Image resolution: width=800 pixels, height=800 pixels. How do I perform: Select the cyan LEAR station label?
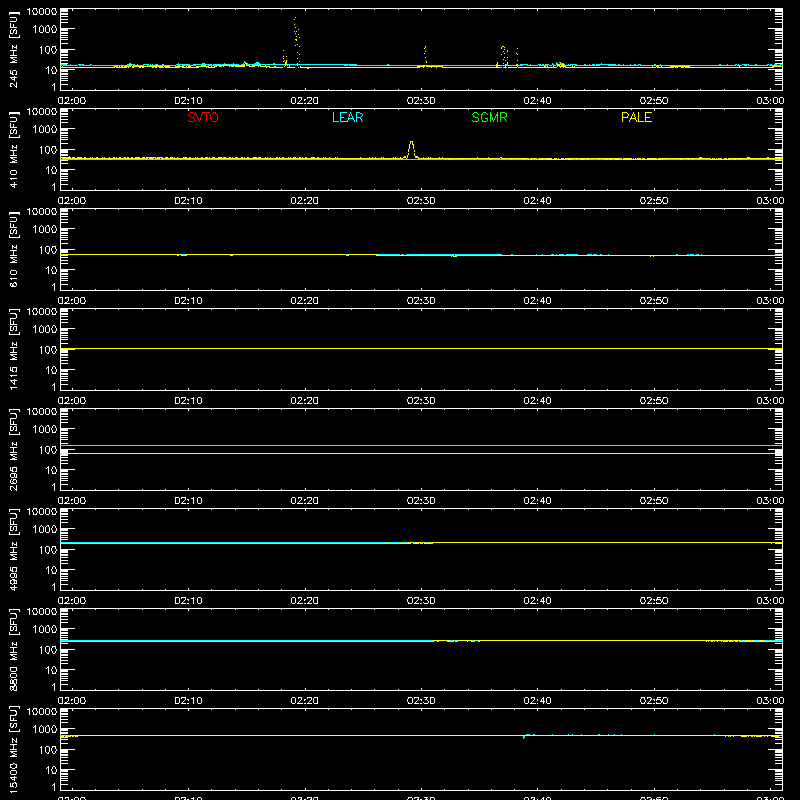[347, 117]
